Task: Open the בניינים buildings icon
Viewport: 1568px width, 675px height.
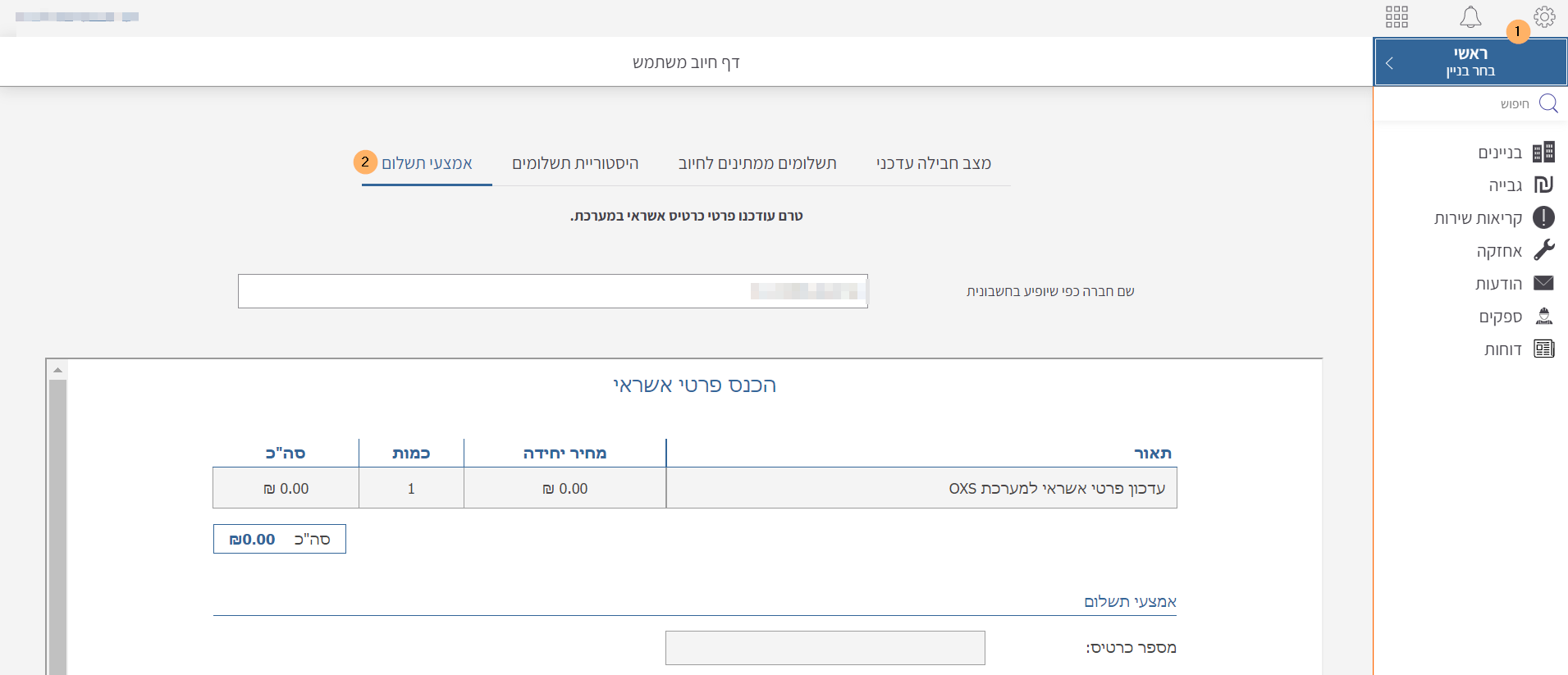Action: pyautogui.click(x=1543, y=152)
